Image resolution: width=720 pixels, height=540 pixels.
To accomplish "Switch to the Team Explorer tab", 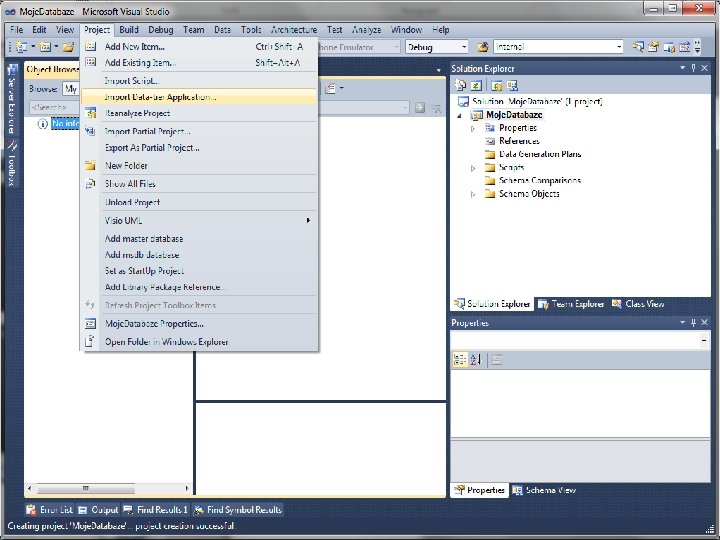I will point(571,304).
